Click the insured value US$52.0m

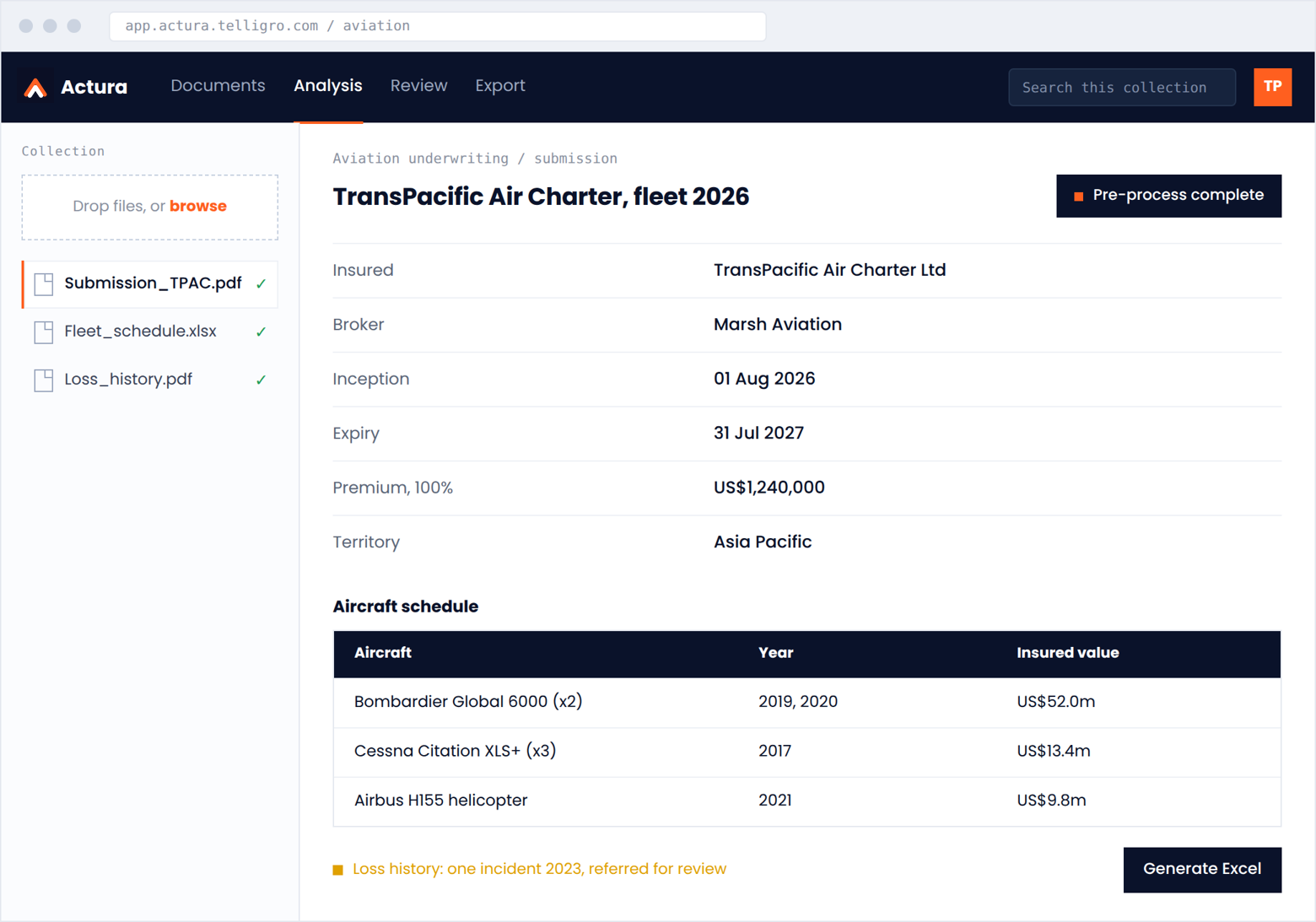1055,702
